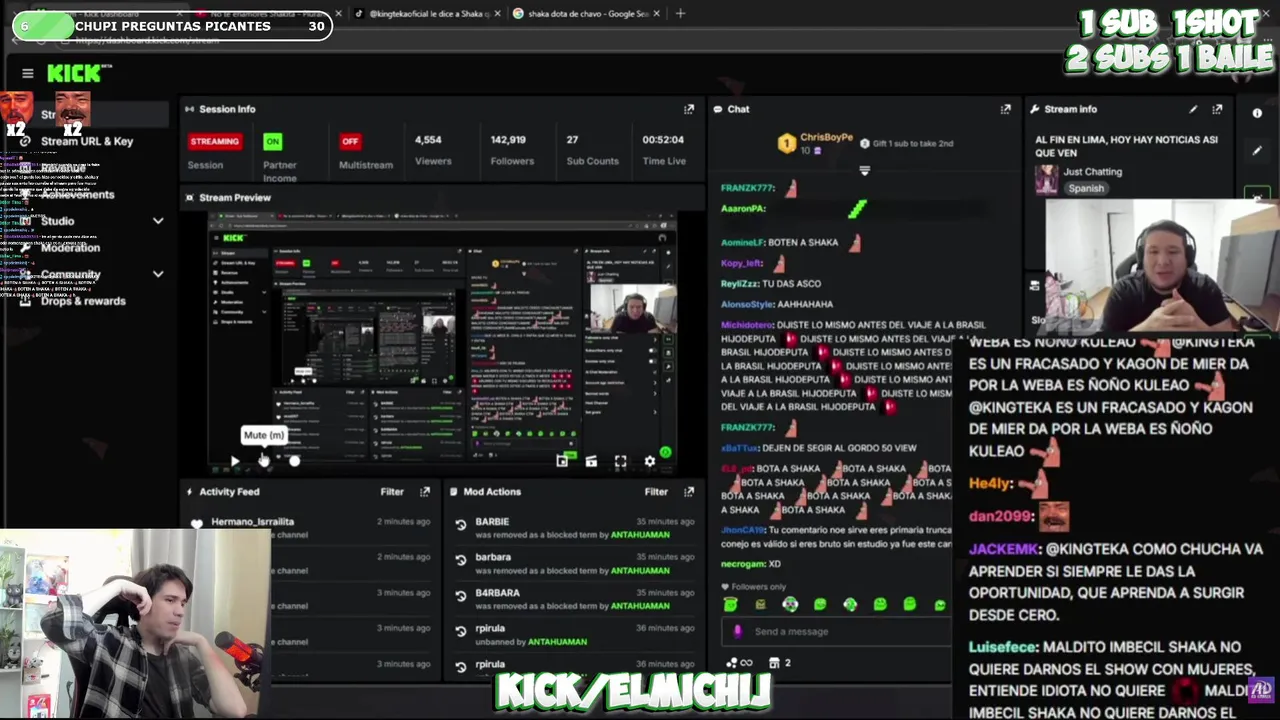Expand the chat leaderboard arrow
Image resolution: width=1280 pixels, height=720 pixels.
tap(865, 171)
